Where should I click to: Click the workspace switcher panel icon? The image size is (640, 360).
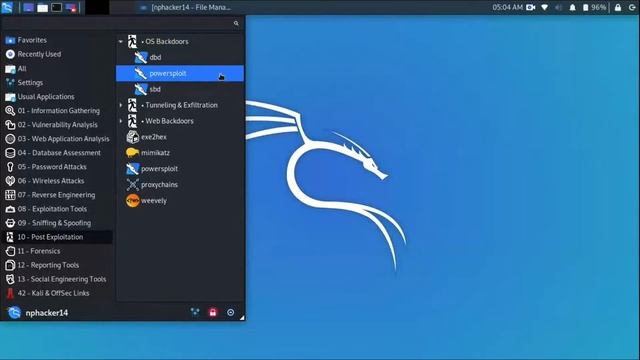click(x=71, y=7)
